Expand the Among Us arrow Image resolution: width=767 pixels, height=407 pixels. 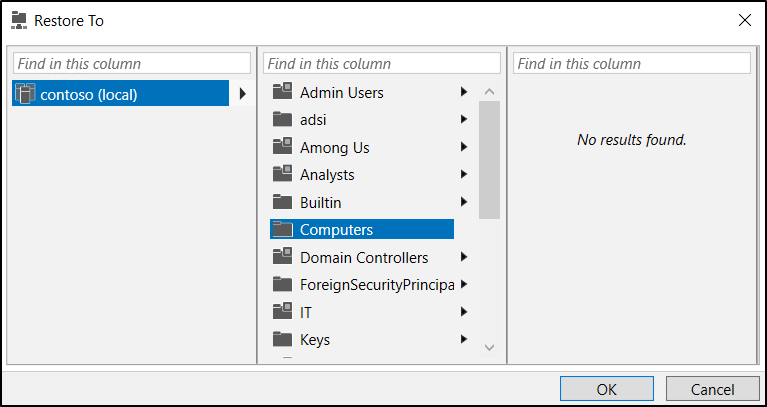pyautogui.click(x=464, y=147)
